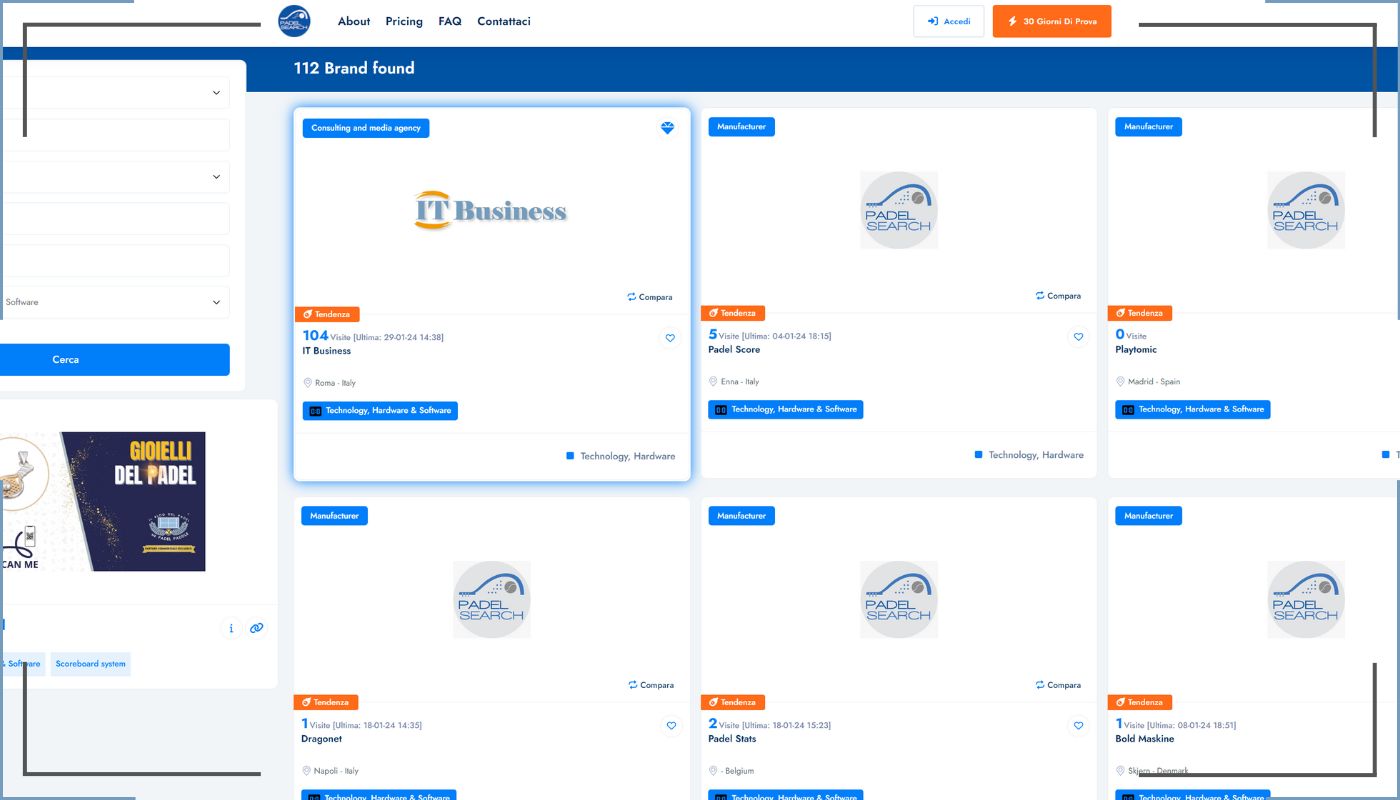The height and width of the screenshot is (800, 1400).
Task: Open the IT Business brand title
Action: (327, 351)
